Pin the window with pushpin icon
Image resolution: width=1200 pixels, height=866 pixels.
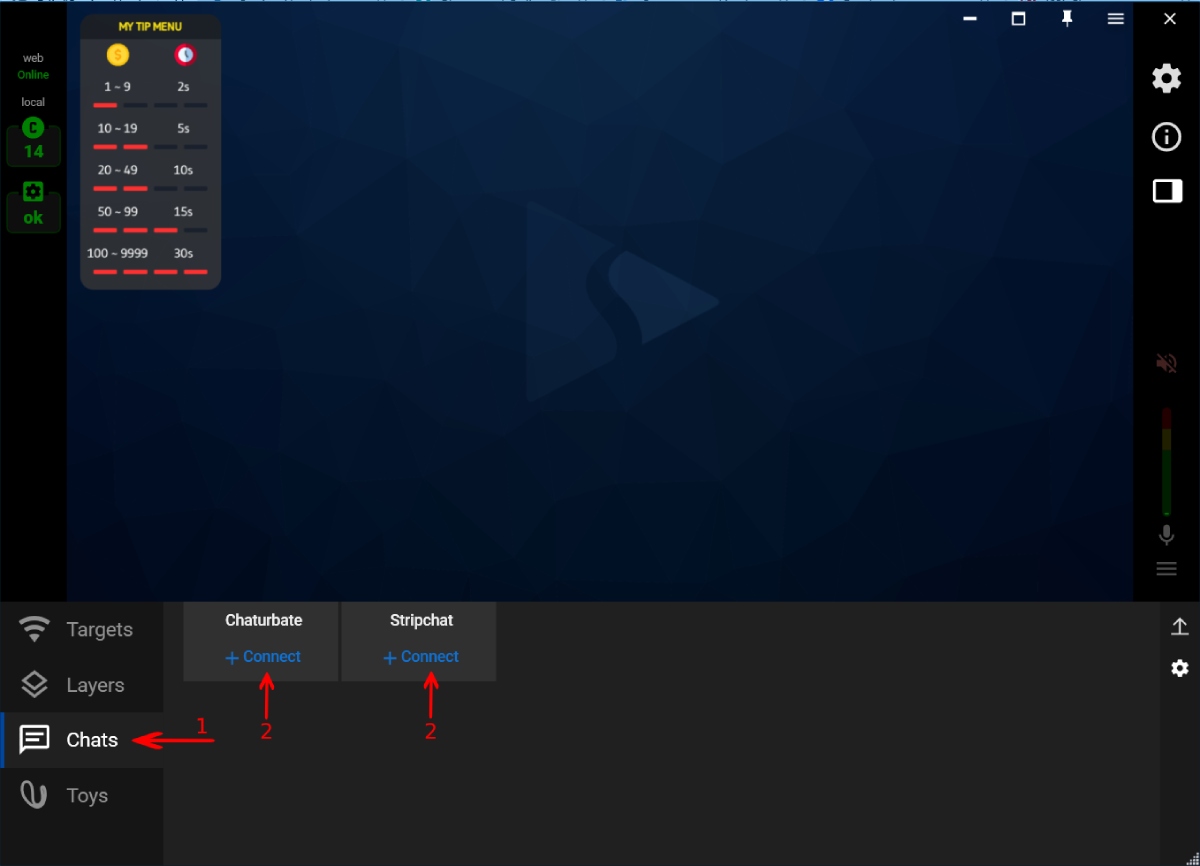pyautogui.click(x=1067, y=19)
